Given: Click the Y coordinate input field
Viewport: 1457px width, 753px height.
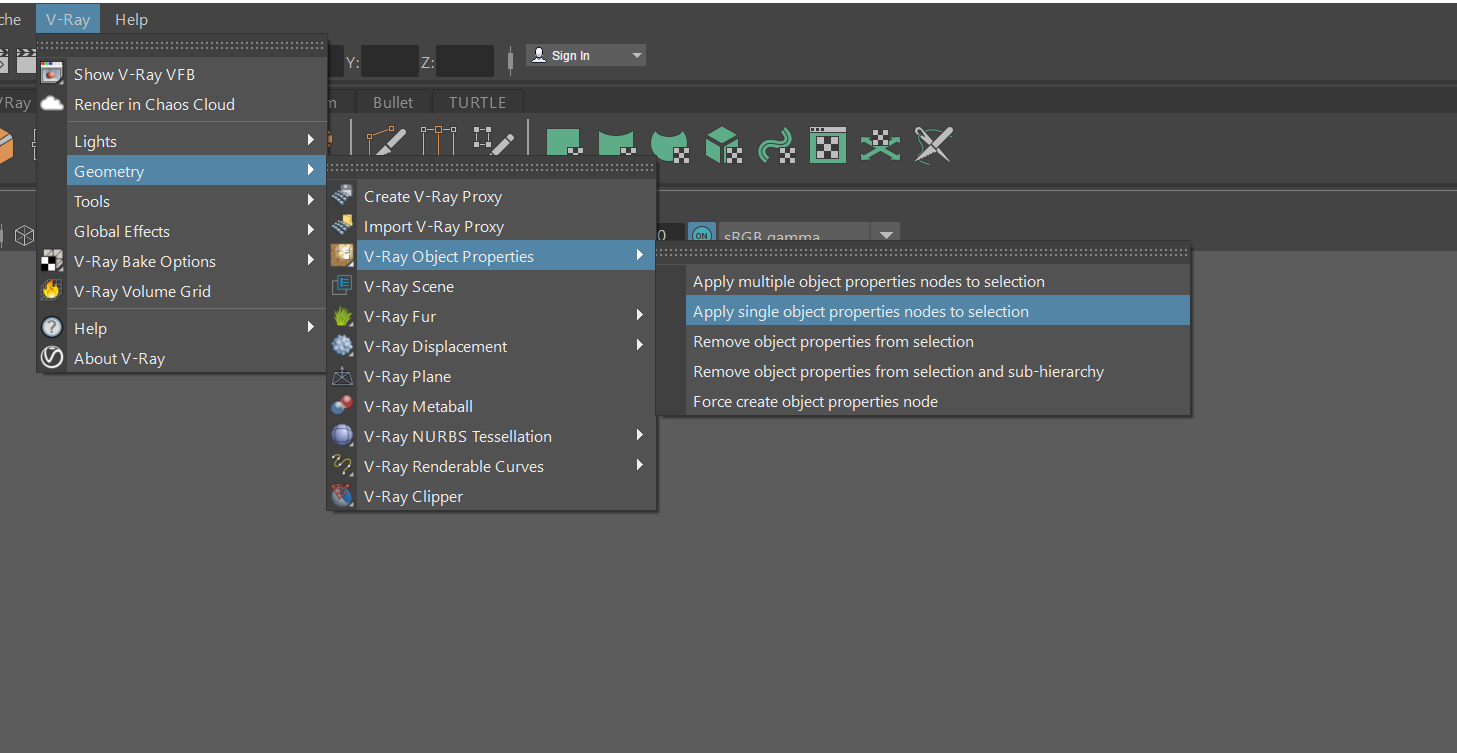Looking at the screenshot, I should tap(390, 61).
